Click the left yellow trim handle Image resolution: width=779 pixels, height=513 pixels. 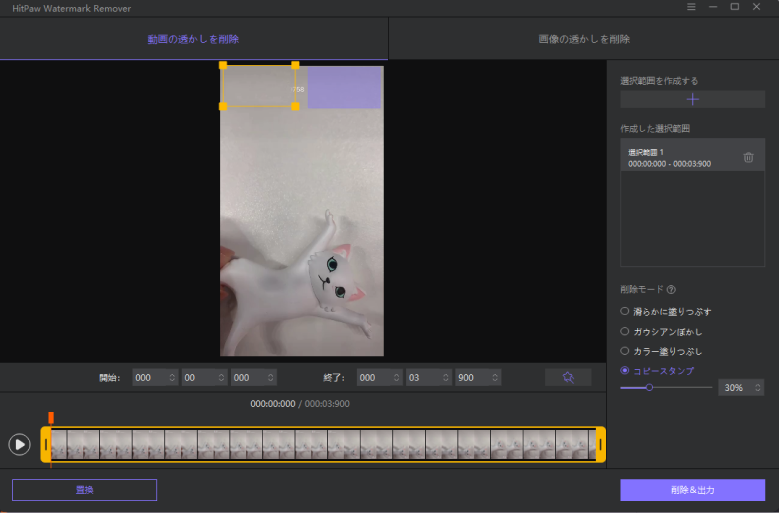[x=46, y=444]
